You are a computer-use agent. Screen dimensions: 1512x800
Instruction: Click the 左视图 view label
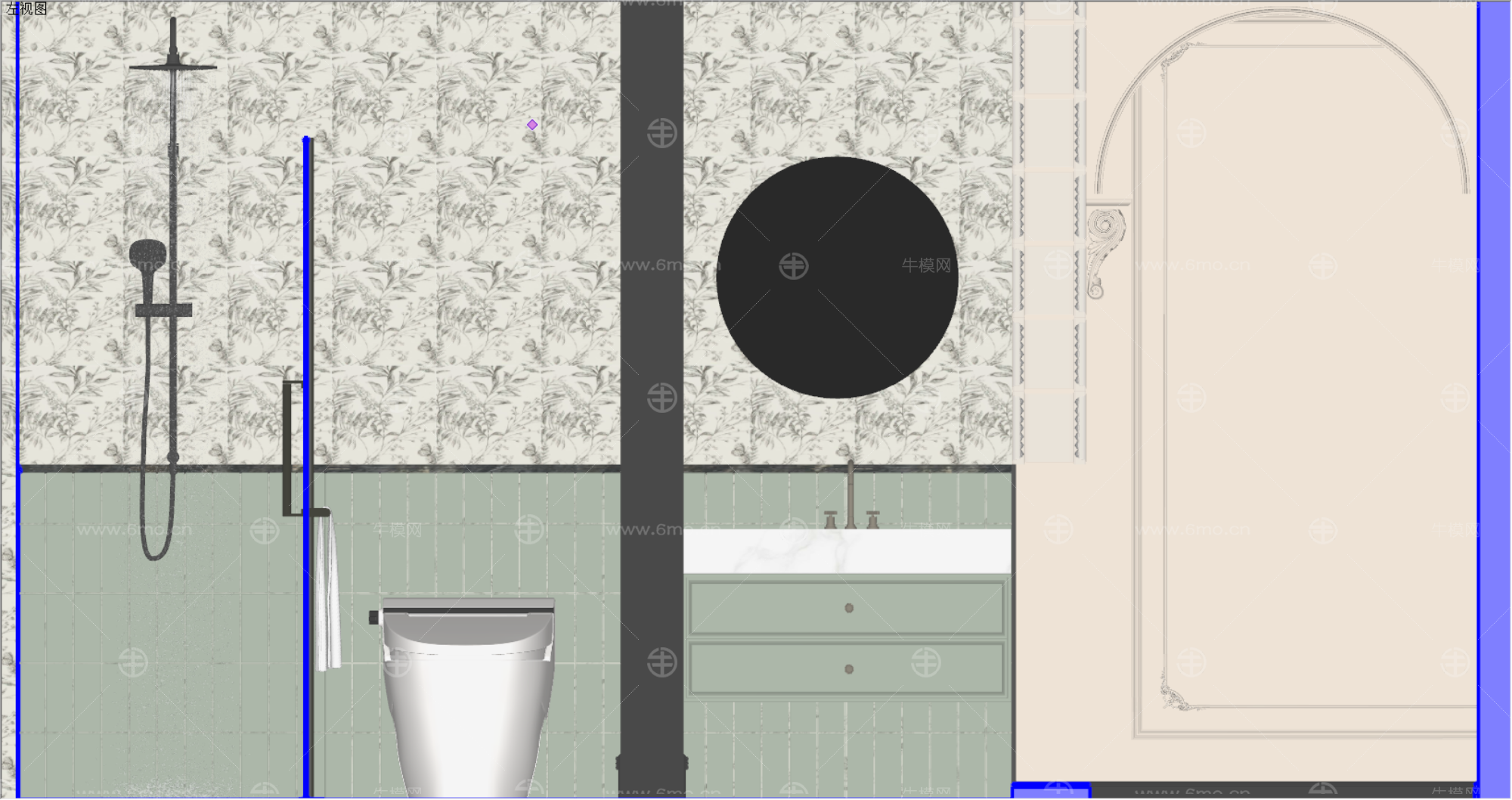point(26,9)
